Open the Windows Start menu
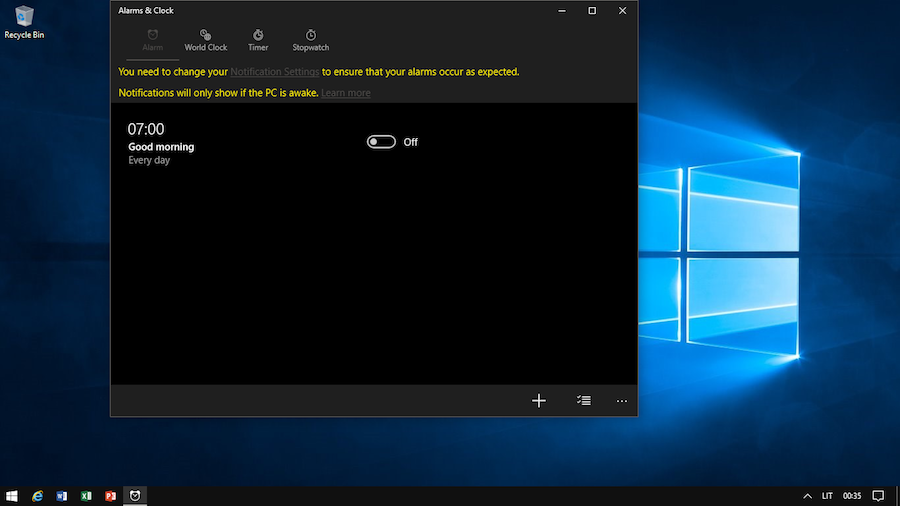This screenshot has height=506, width=900. (12, 496)
